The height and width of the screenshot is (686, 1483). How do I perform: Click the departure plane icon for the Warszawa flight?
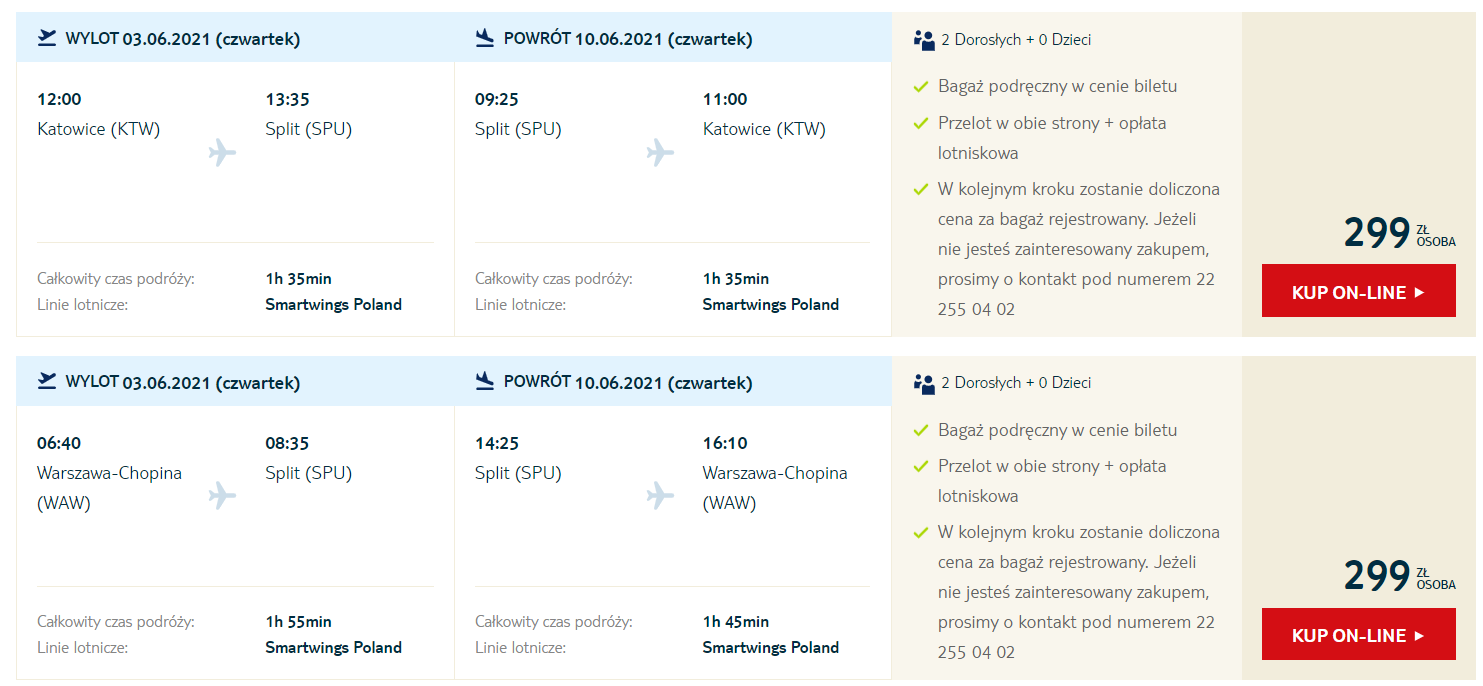pos(47,381)
